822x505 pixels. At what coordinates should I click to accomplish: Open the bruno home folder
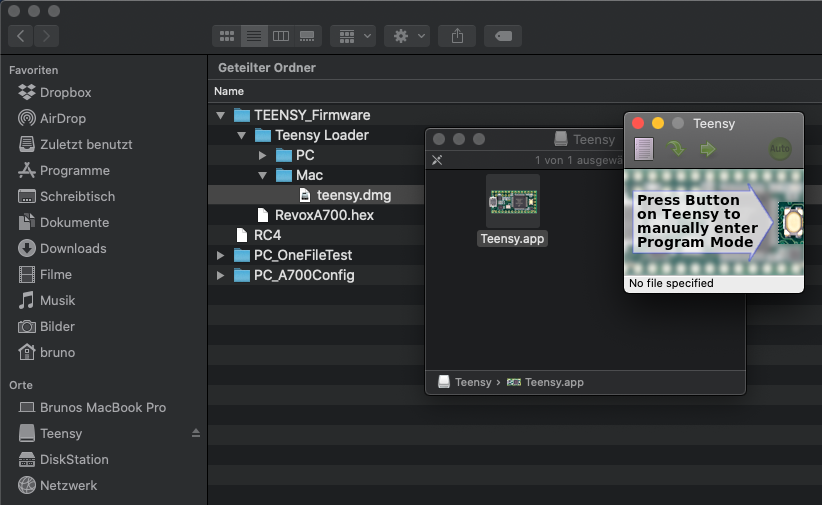tap(47, 352)
